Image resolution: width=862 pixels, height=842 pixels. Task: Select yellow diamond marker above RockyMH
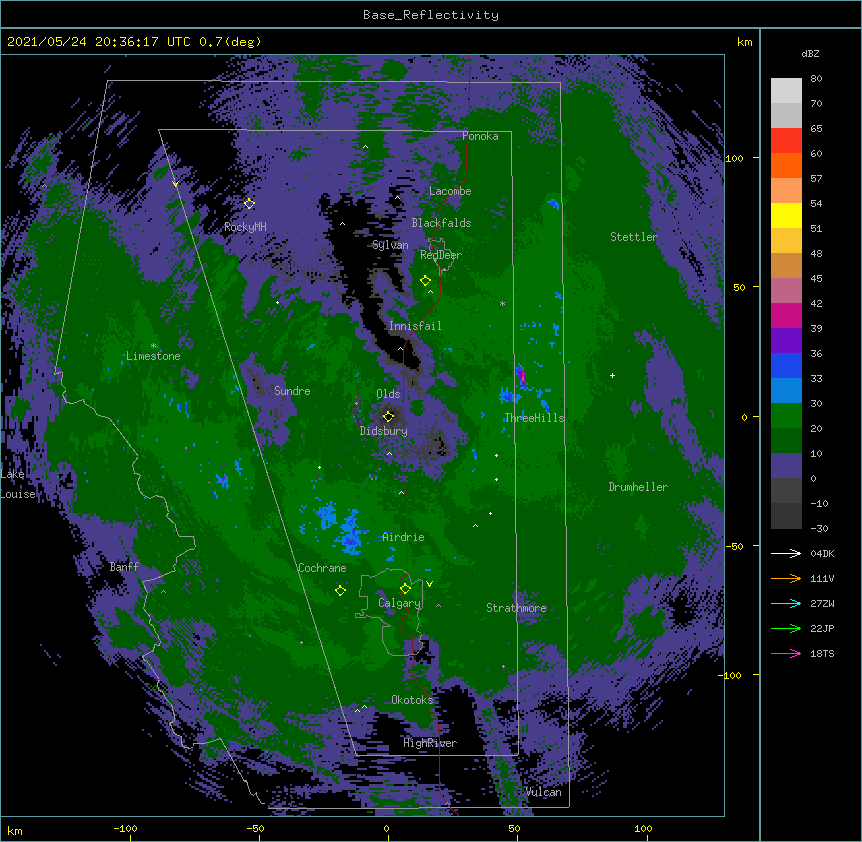[x=249, y=203]
